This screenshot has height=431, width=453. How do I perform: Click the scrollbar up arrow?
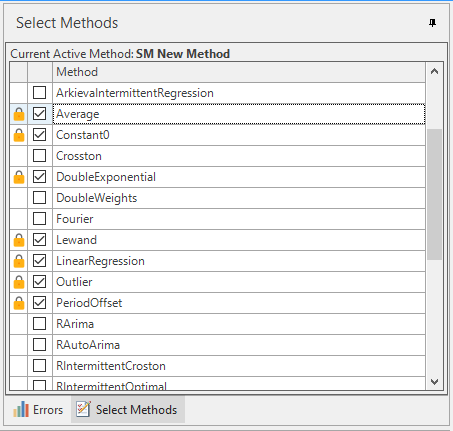[434, 71]
